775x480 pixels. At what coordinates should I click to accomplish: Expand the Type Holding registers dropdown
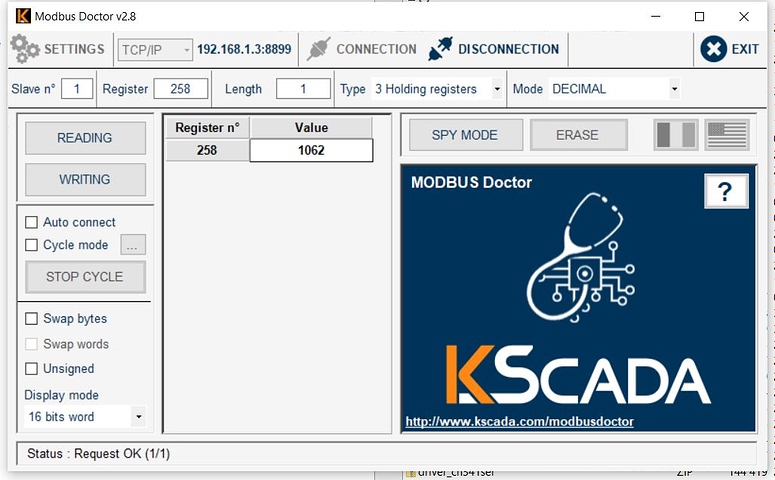497,89
